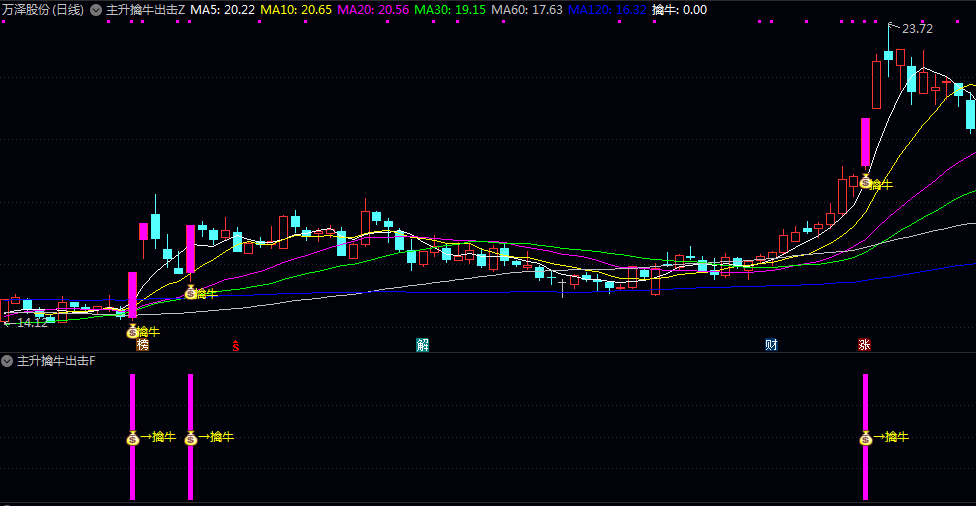Open the 财 financial report marker

[x=771, y=345]
